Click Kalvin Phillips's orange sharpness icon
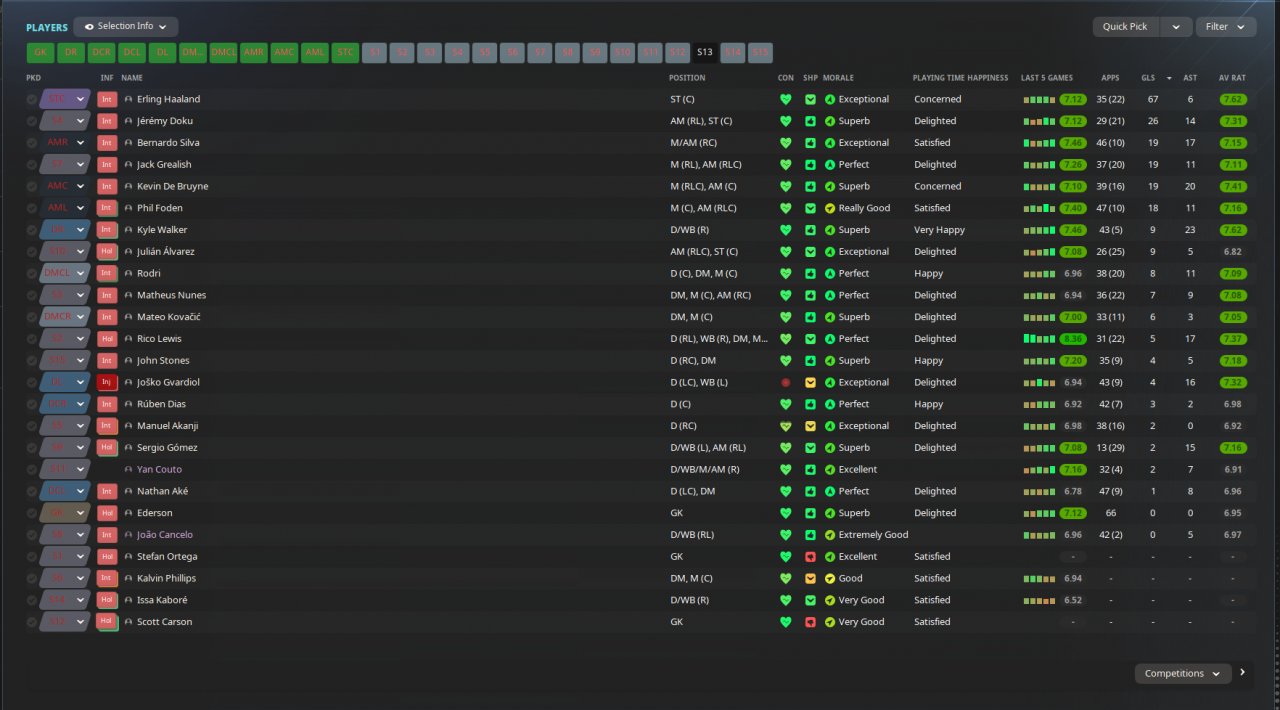This screenshot has height=710, width=1280. click(810, 578)
